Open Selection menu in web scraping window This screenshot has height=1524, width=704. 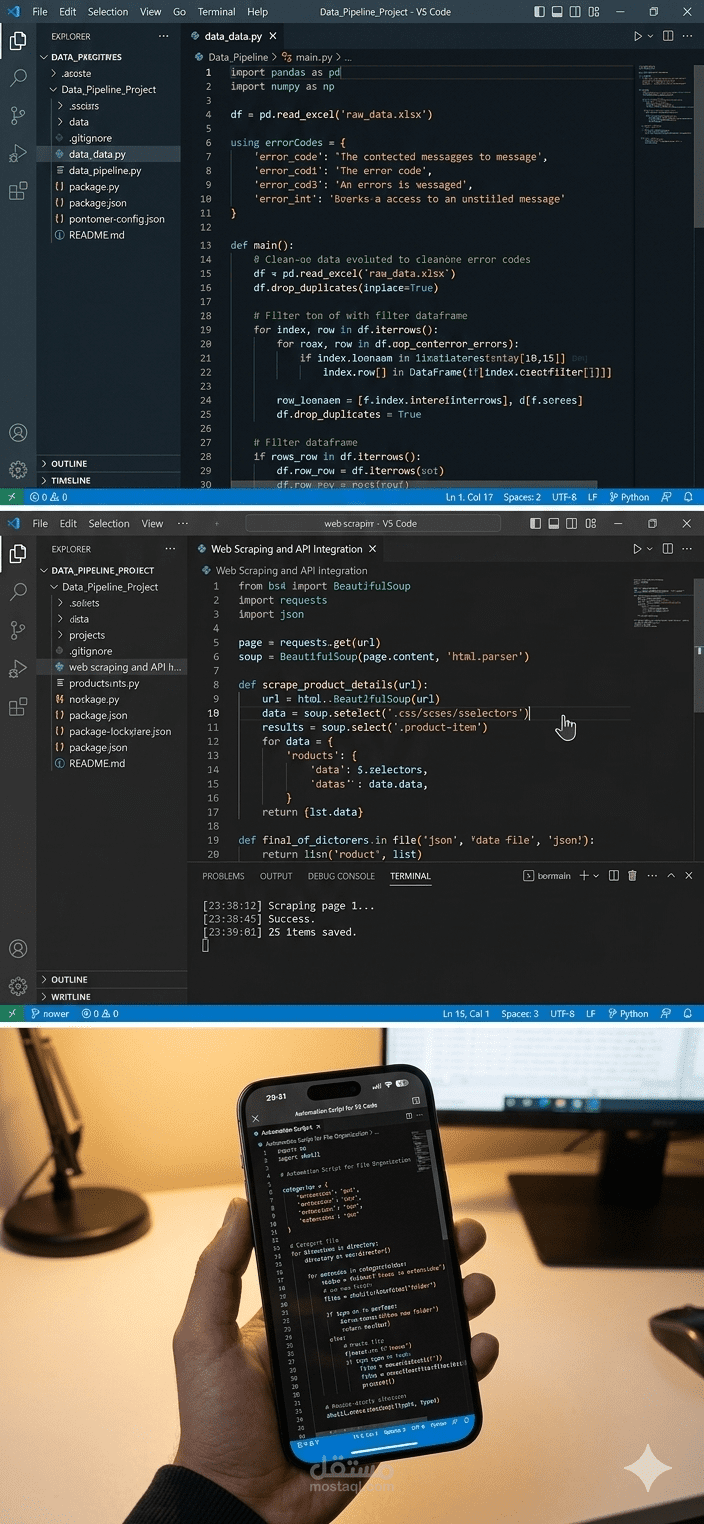pyautogui.click(x=109, y=523)
